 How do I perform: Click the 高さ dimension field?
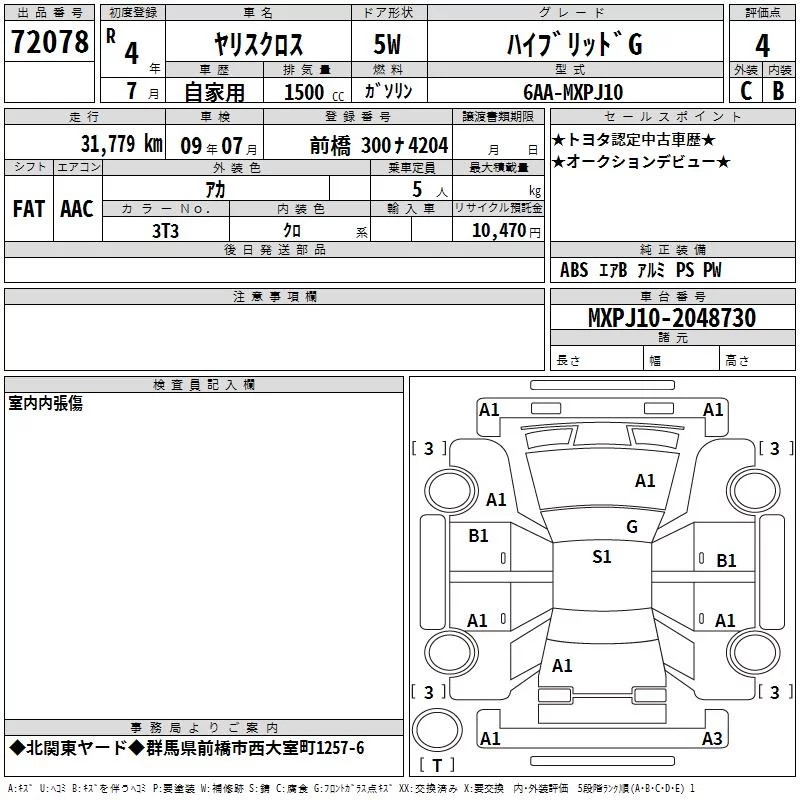pyautogui.click(x=758, y=360)
